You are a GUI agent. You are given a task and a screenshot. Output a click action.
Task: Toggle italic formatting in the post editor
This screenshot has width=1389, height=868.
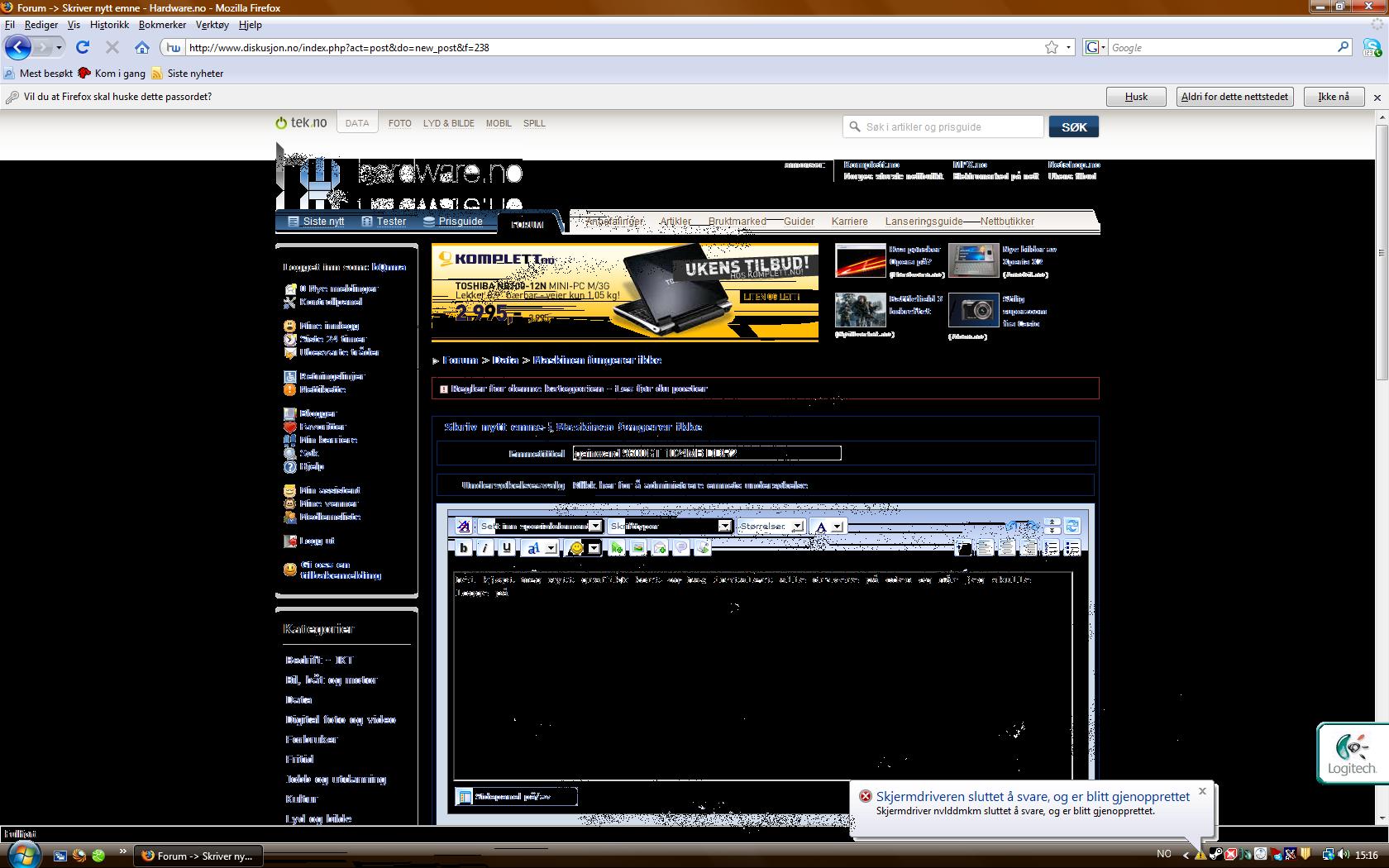485,548
